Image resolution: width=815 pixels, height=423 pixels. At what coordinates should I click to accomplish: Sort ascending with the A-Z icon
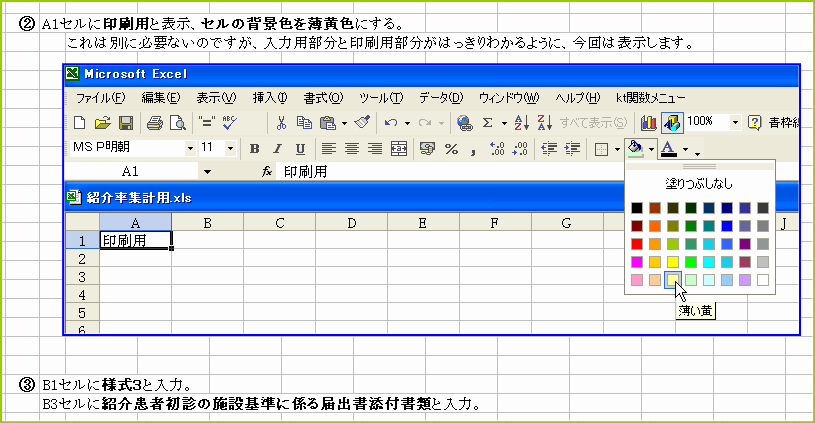tap(521, 123)
